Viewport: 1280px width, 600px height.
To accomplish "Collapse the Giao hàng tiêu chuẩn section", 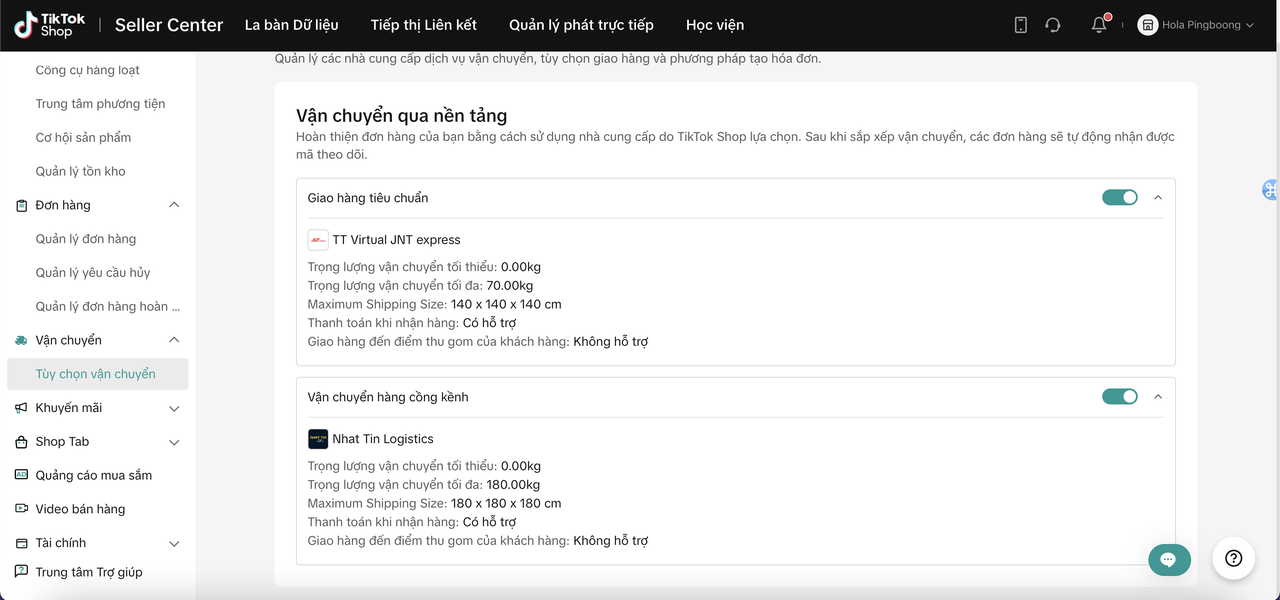I will 1158,198.
